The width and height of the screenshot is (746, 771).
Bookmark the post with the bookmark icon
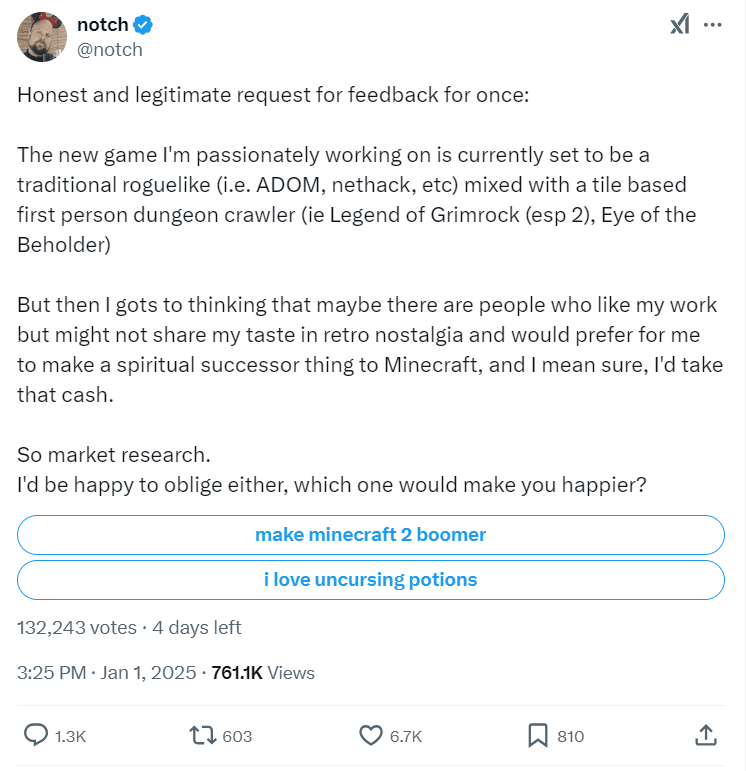[x=538, y=736]
